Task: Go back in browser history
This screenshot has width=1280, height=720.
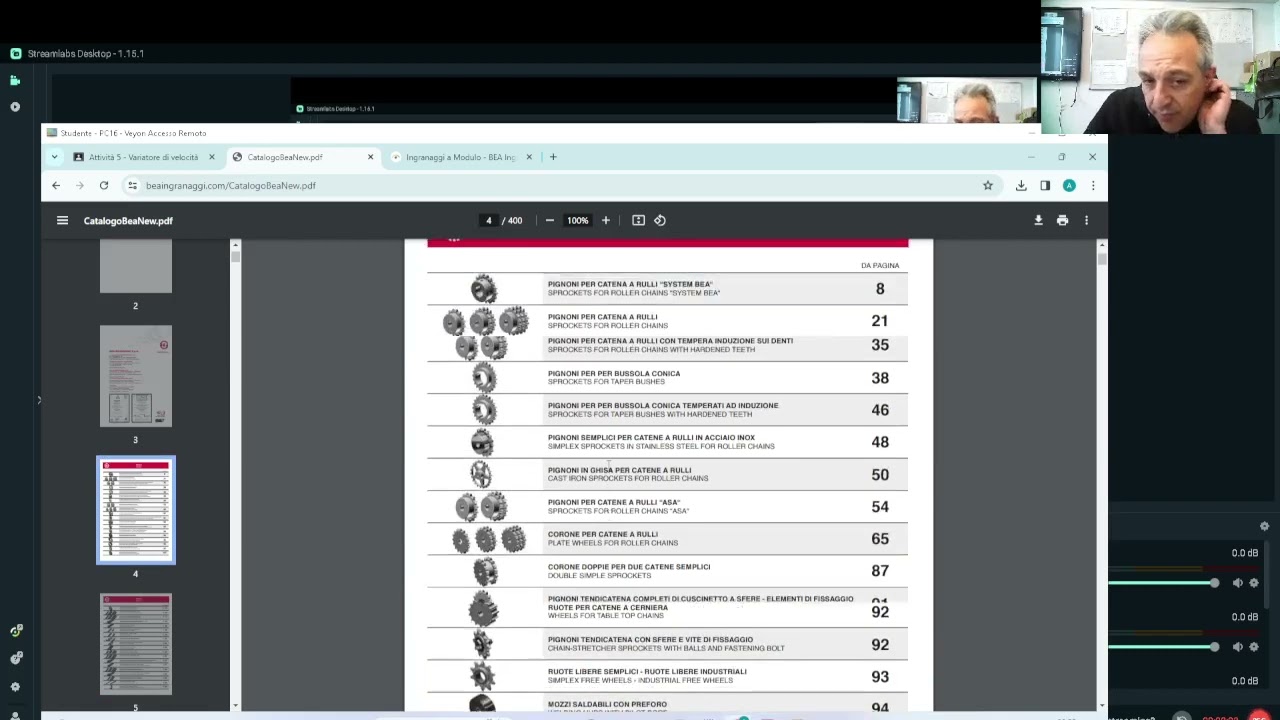Action: [x=56, y=185]
